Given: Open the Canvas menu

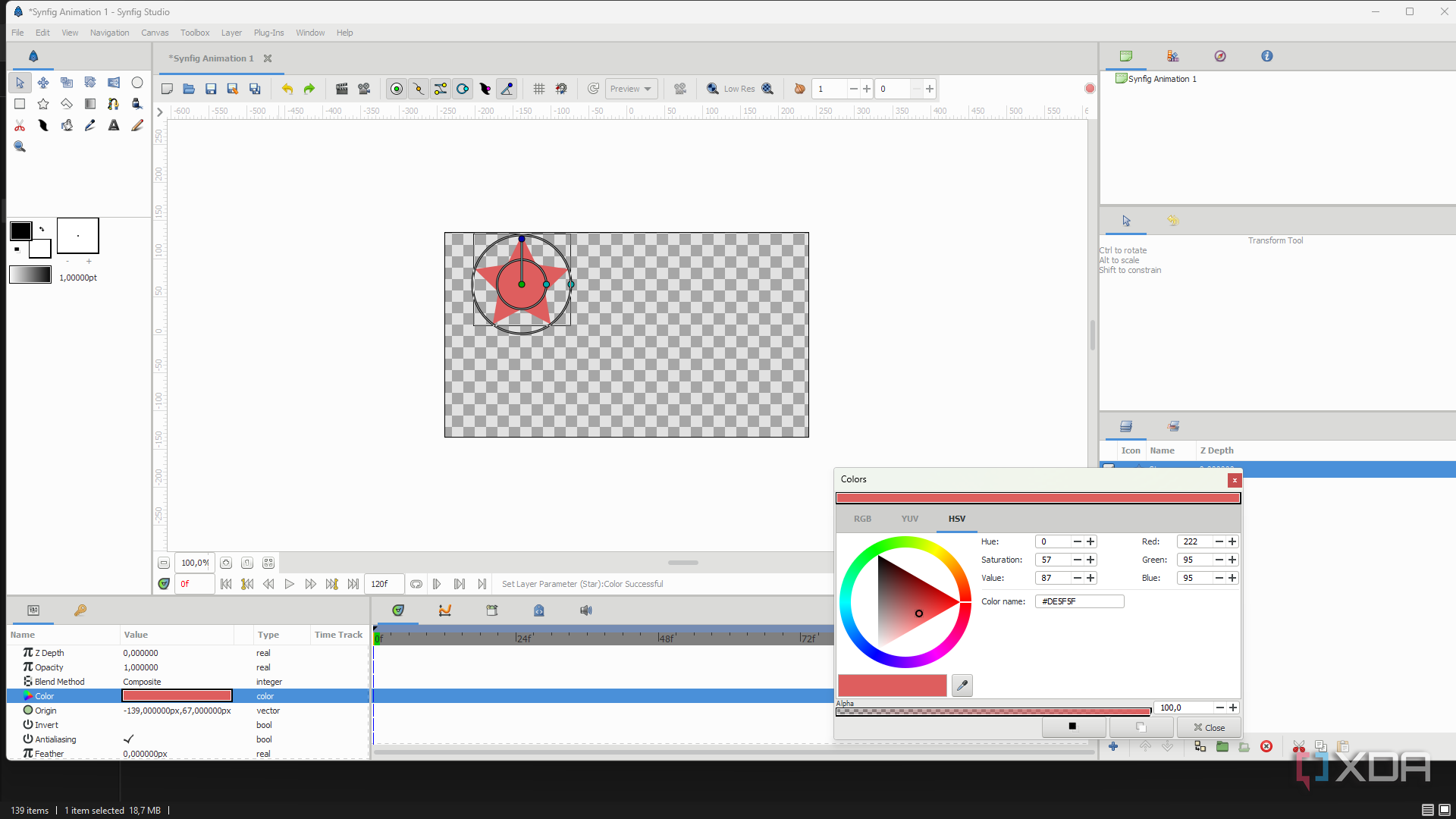Looking at the screenshot, I should 155,33.
